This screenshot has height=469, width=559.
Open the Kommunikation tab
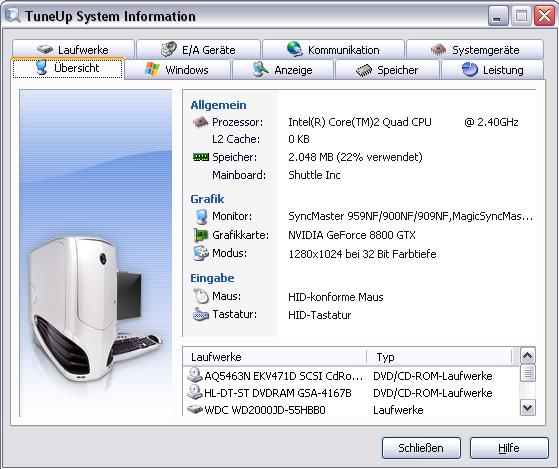pos(333,50)
